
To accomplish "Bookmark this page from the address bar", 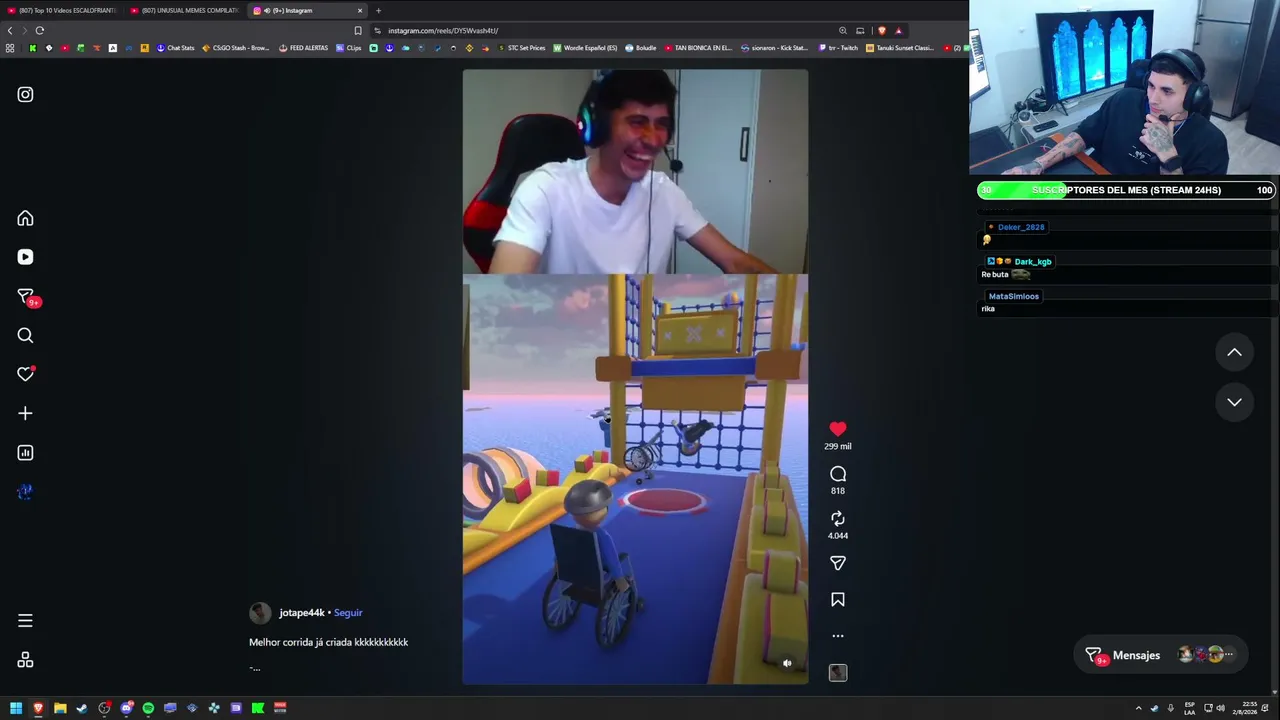I will pyautogui.click(x=358, y=30).
